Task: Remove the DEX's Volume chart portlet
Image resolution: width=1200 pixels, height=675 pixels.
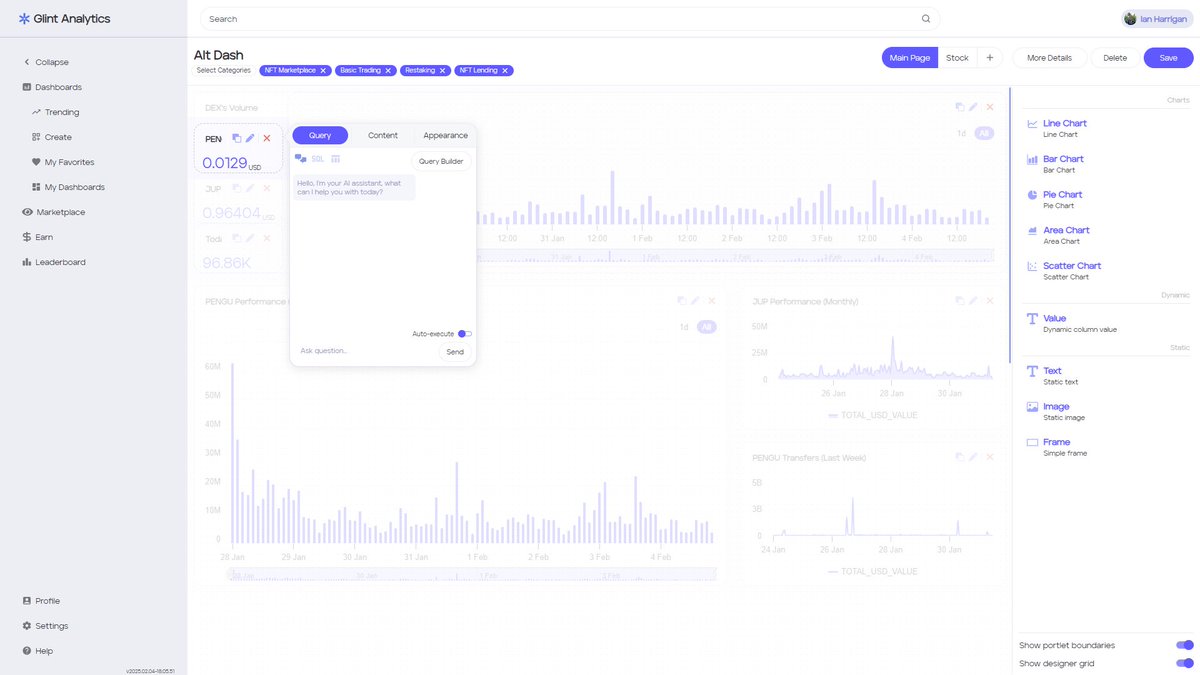Action: click(x=990, y=107)
